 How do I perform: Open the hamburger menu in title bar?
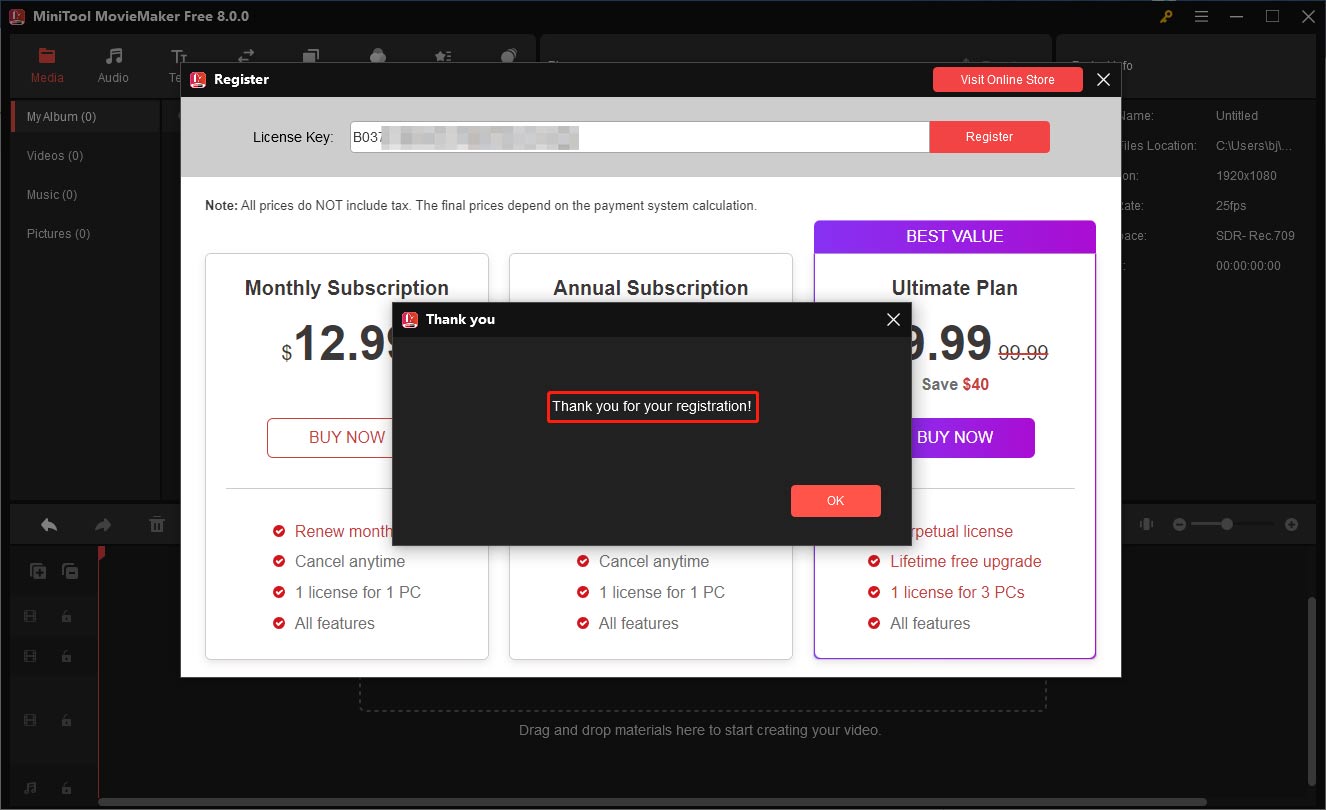click(1201, 17)
